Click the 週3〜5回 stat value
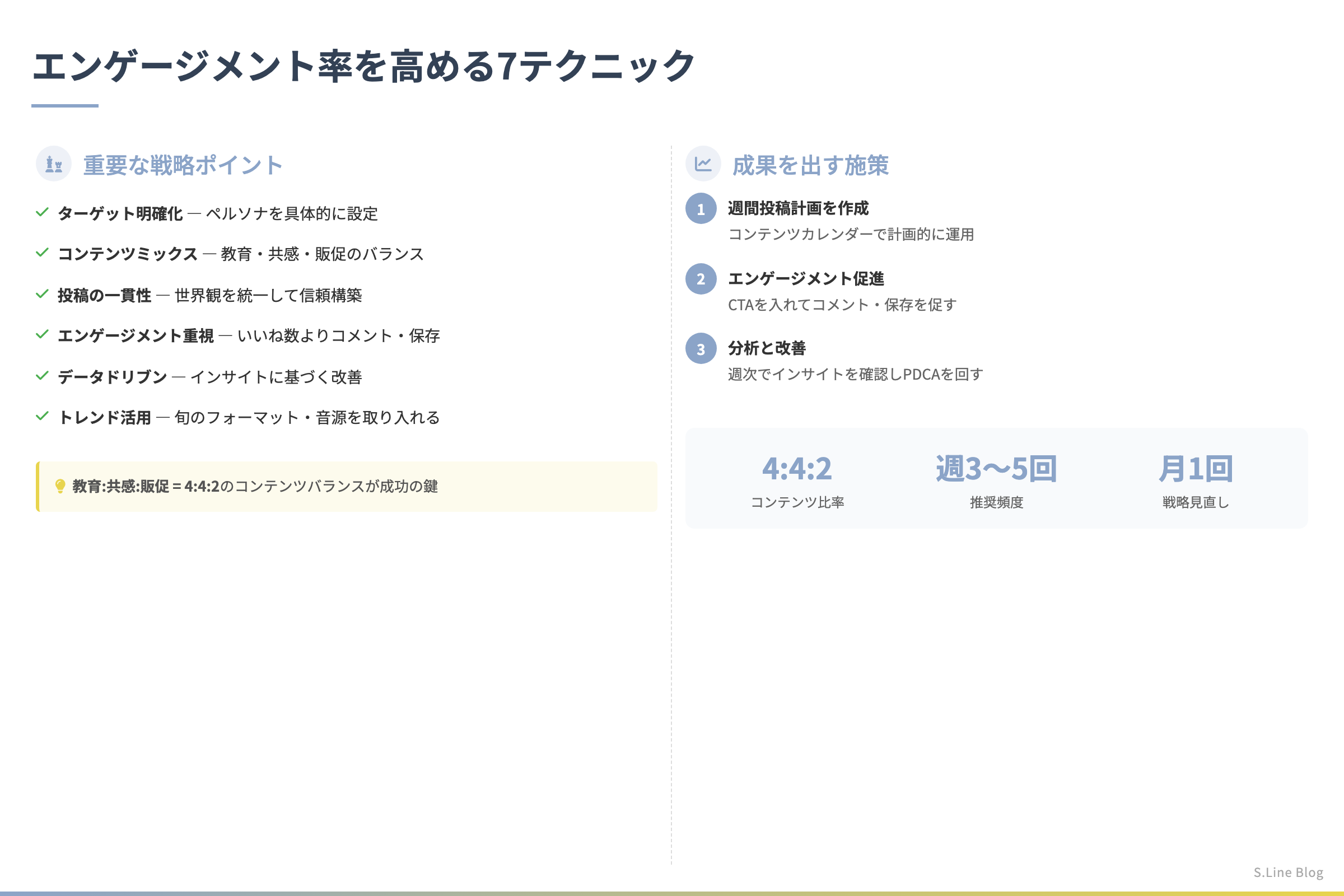The image size is (1344, 896). pyautogui.click(x=997, y=469)
